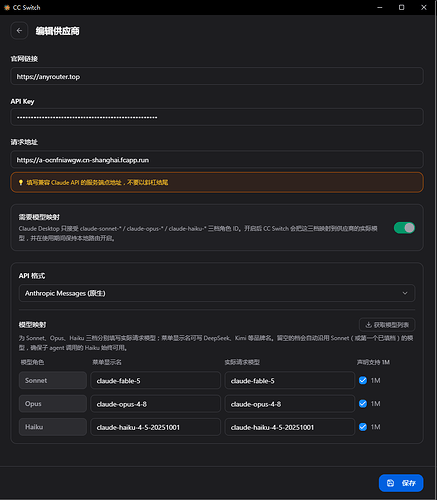
Task: Click the 模型角色 column header
Action: [32, 362]
